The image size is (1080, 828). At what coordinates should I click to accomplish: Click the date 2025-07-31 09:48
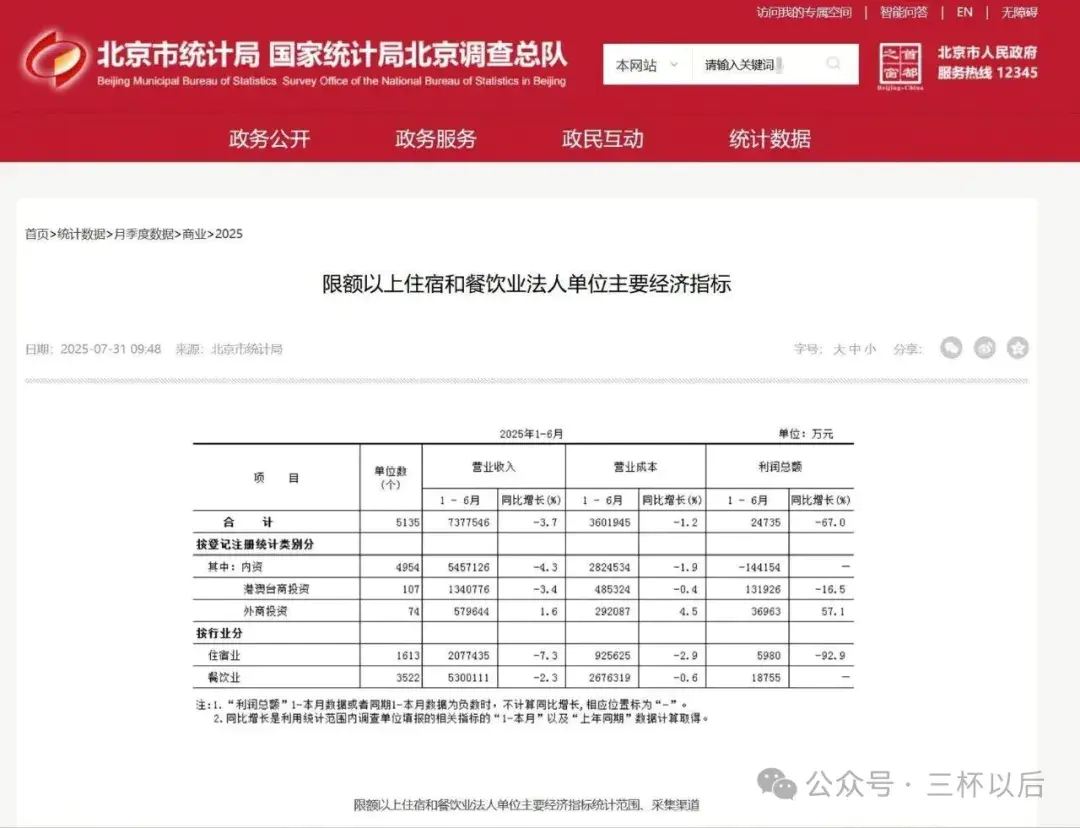(x=110, y=349)
